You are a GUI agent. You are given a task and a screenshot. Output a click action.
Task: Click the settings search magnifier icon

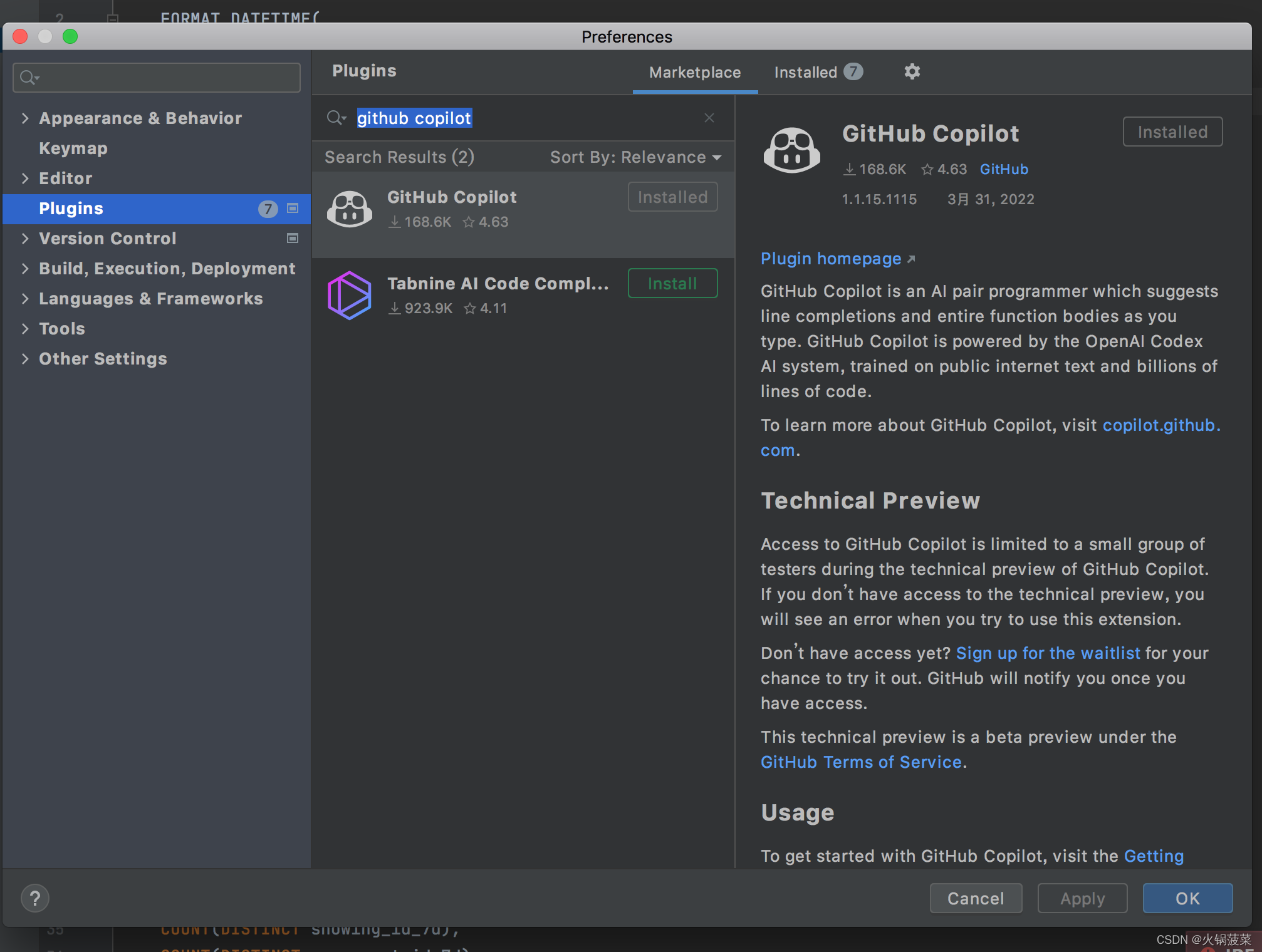pos(28,78)
